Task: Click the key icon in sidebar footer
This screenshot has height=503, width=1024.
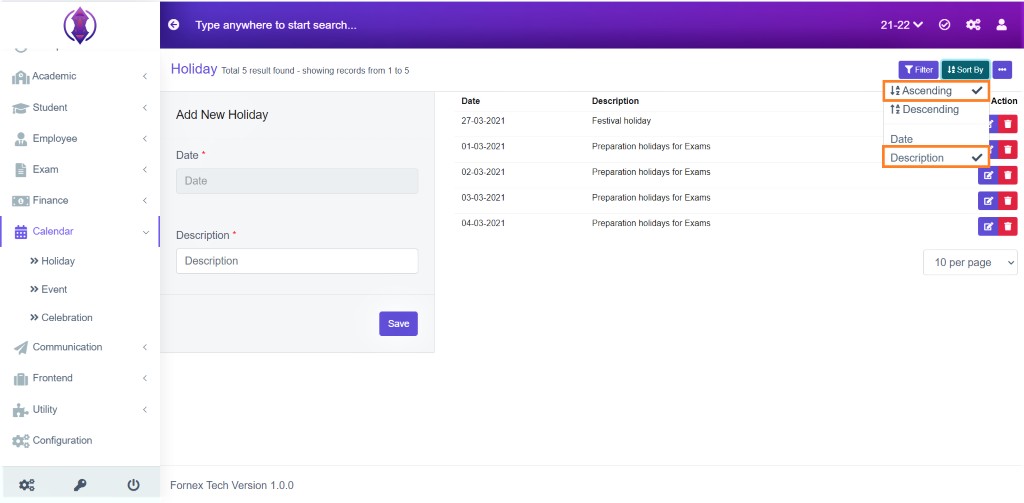Action: pos(80,485)
